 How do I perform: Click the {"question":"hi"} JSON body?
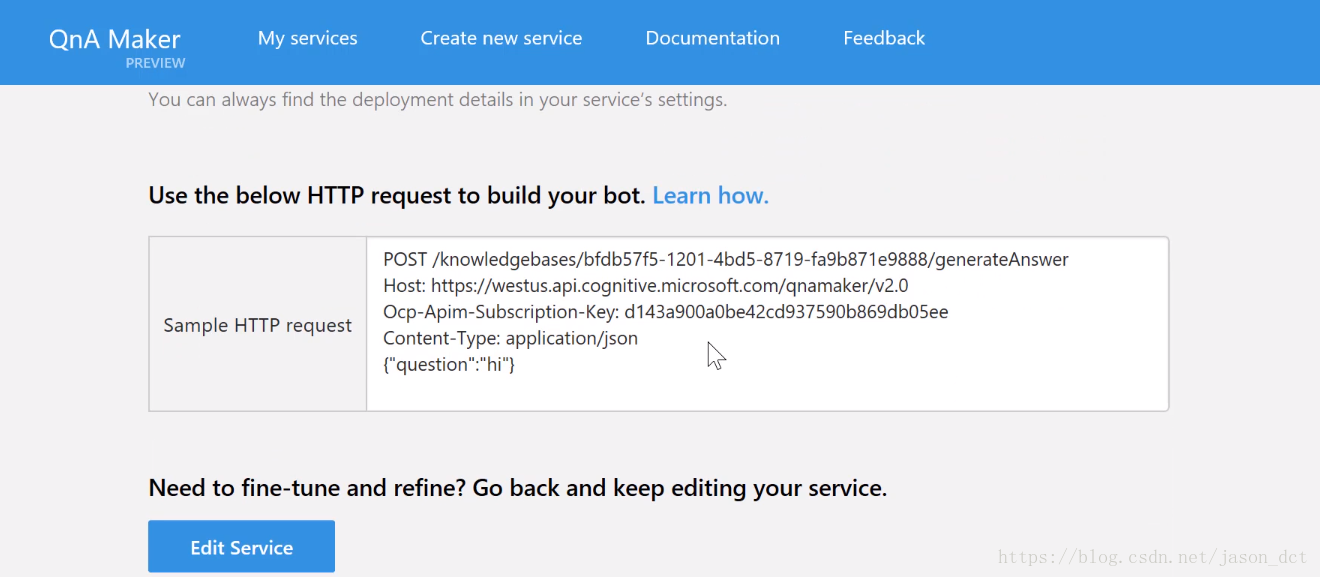click(x=449, y=364)
